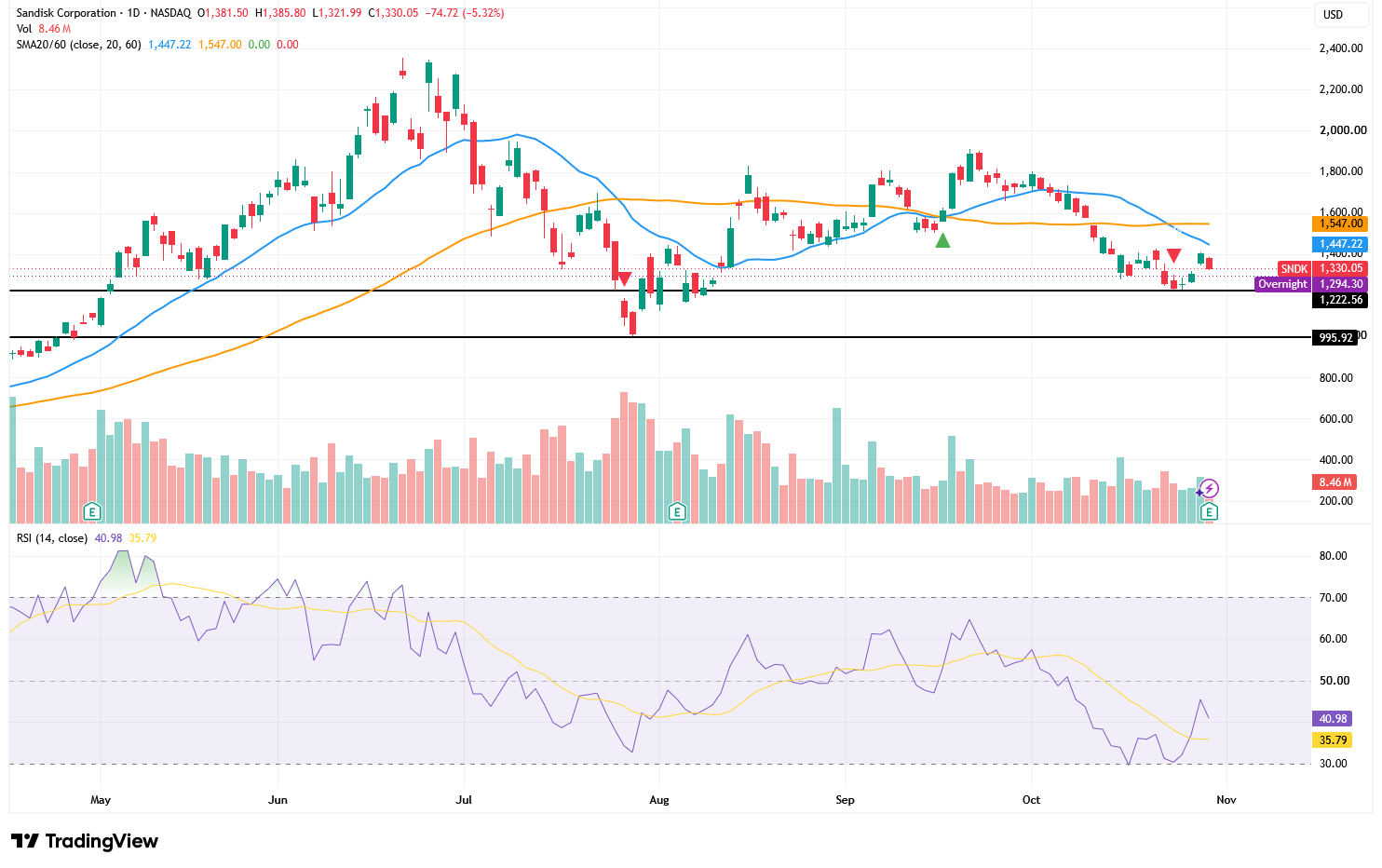Click the purple lightning bolt icon
This screenshot has width=1382, height=868.
[1209, 488]
